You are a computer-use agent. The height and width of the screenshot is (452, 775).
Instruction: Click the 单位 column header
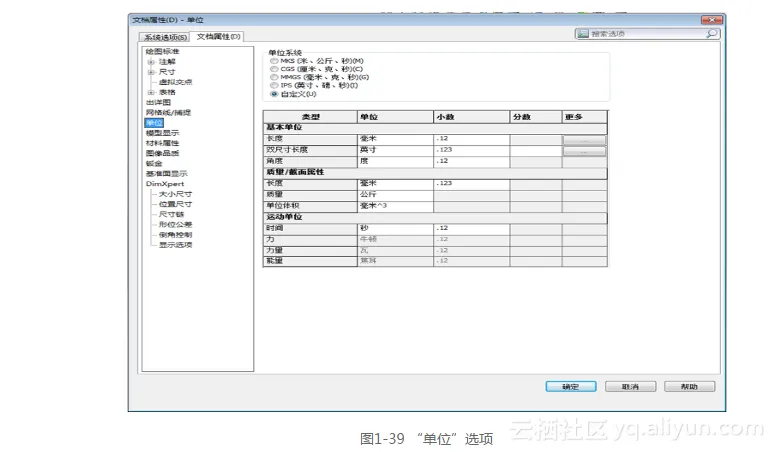coord(395,117)
